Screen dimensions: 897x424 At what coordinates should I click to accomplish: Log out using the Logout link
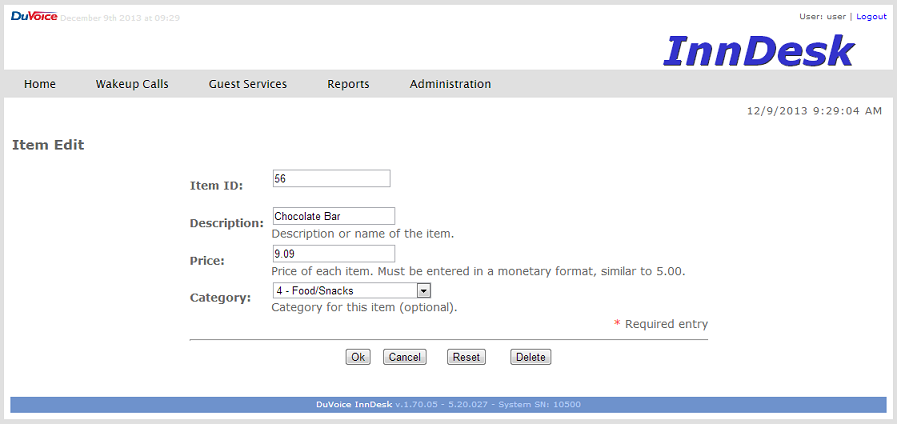point(871,17)
